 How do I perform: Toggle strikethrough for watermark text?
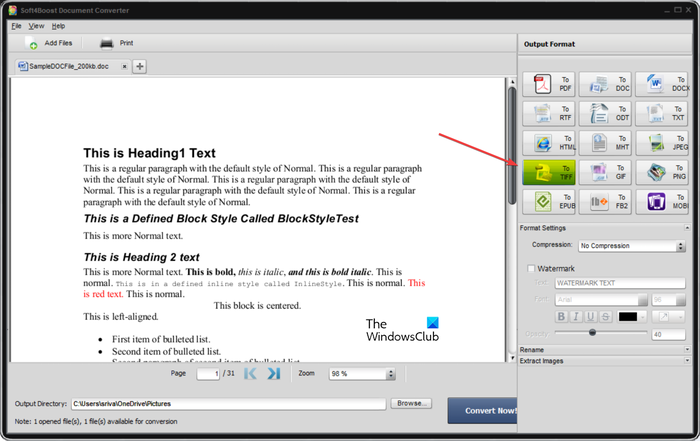coord(605,316)
